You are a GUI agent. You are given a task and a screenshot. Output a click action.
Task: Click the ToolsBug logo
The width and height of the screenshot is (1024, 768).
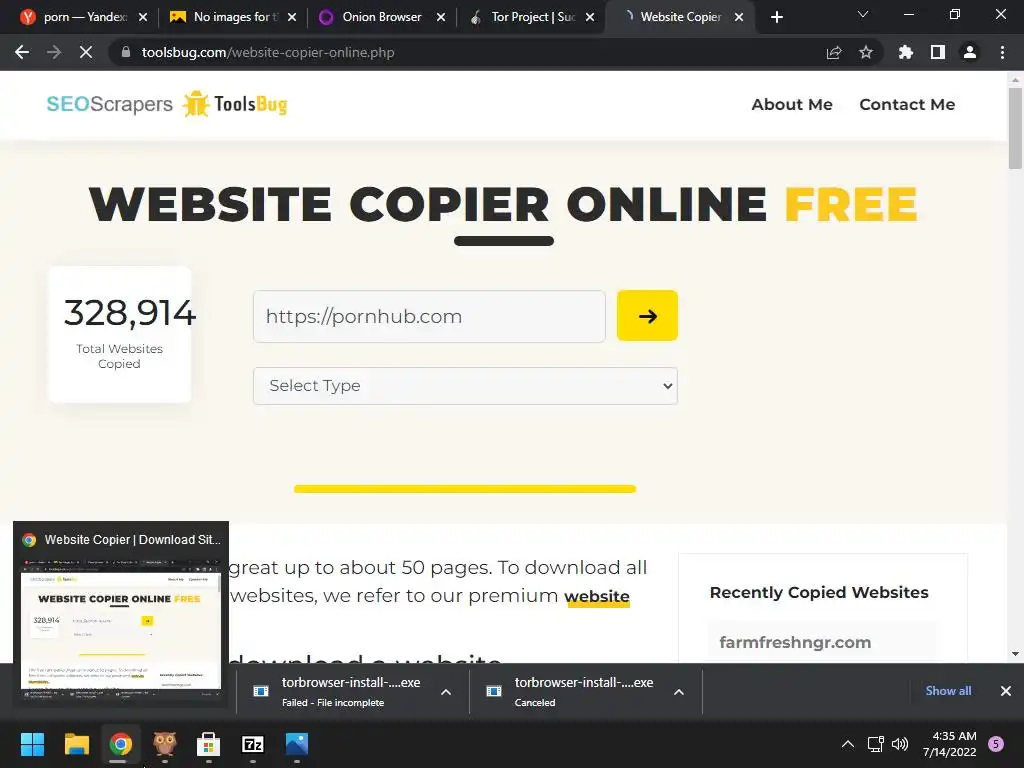235,104
